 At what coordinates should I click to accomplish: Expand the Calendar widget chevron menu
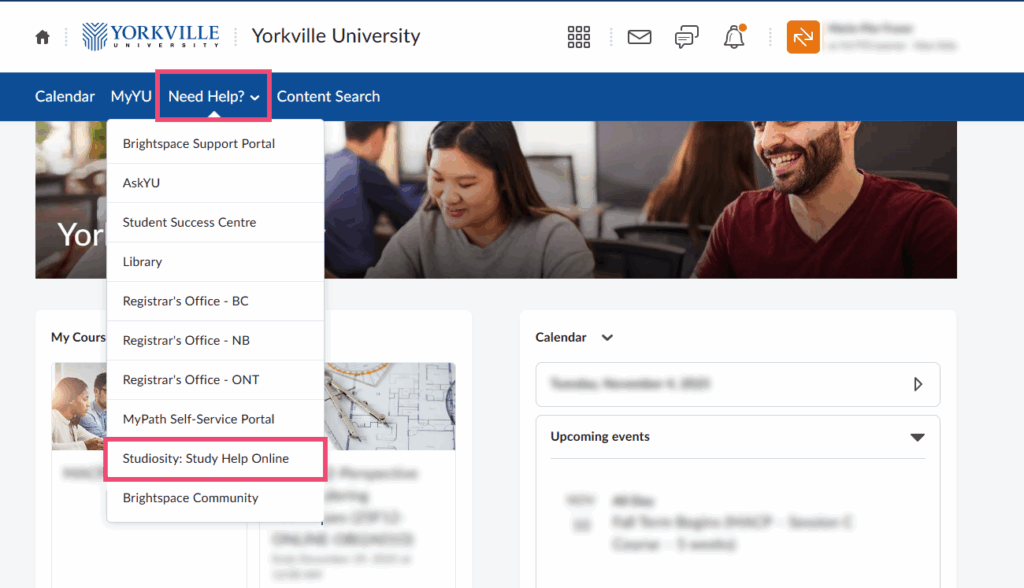pyautogui.click(x=607, y=338)
